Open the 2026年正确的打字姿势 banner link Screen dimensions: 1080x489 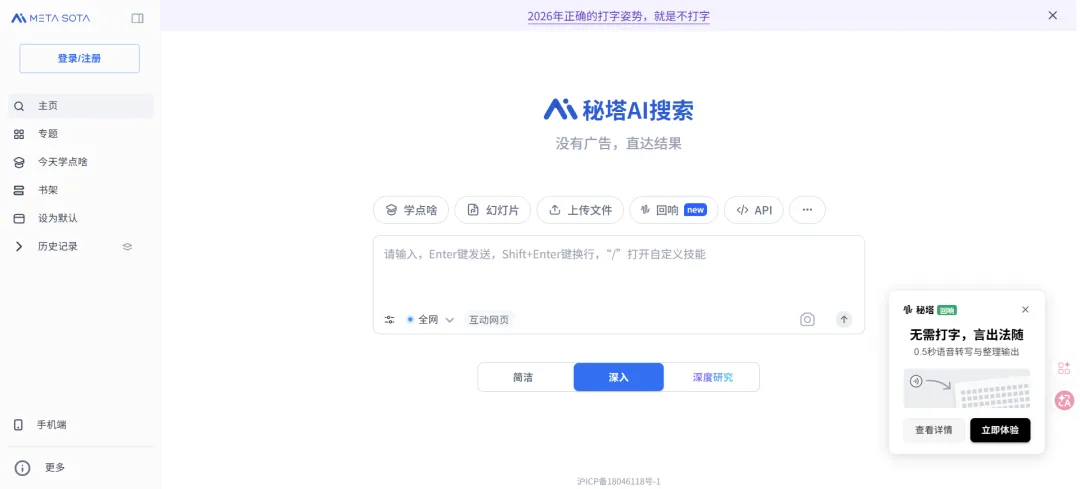[619, 16]
